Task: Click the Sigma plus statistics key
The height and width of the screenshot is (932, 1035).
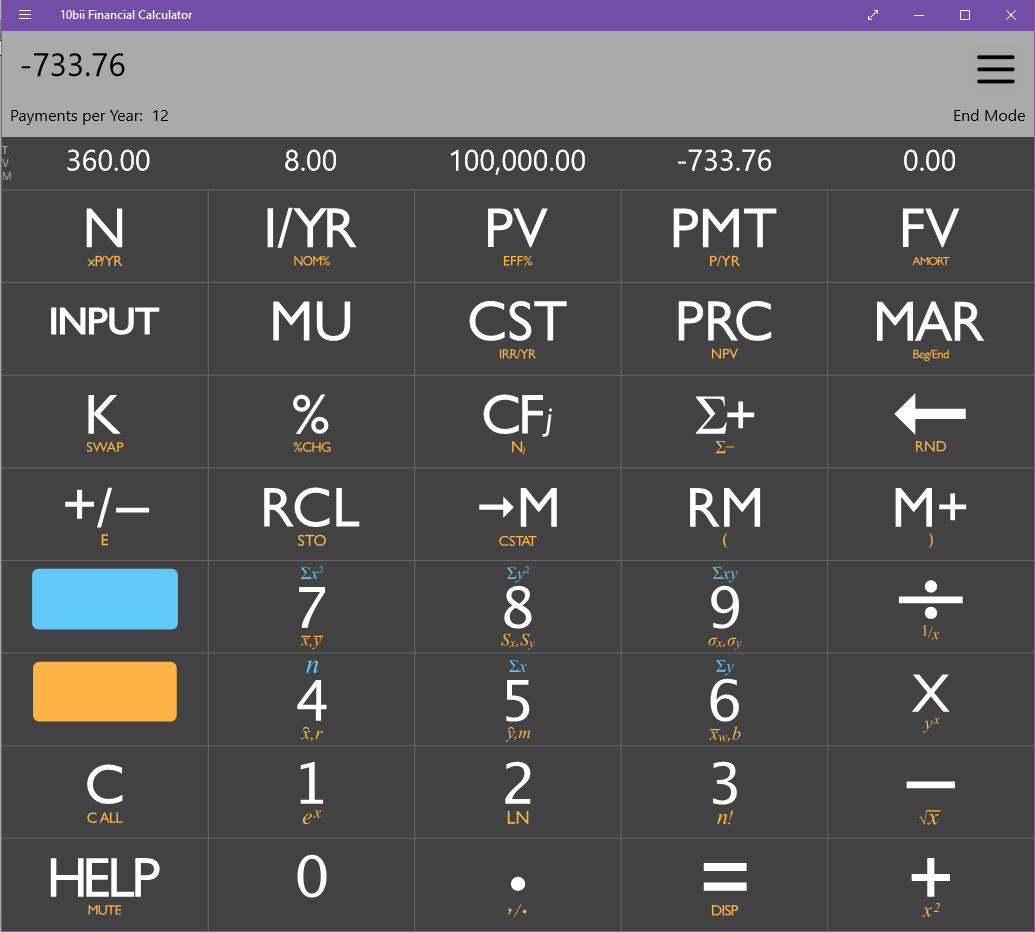Action: (724, 422)
